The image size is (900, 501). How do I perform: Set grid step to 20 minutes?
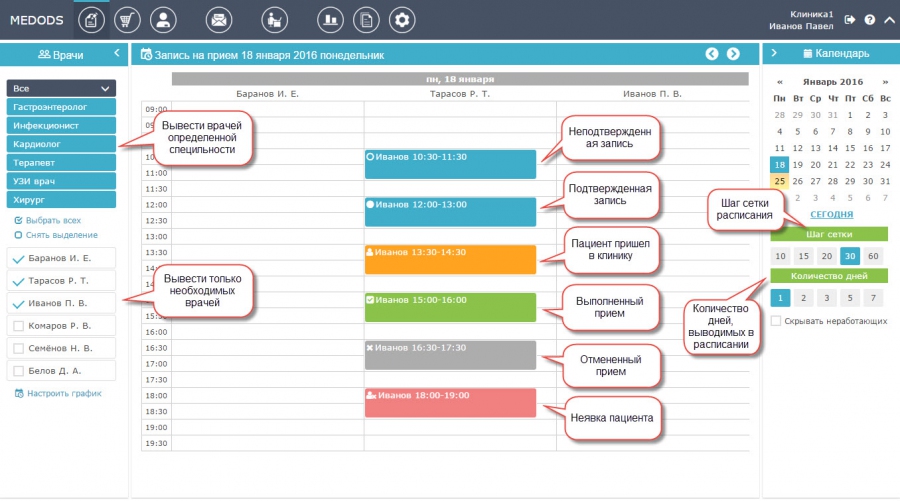pyautogui.click(x=827, y=256)
